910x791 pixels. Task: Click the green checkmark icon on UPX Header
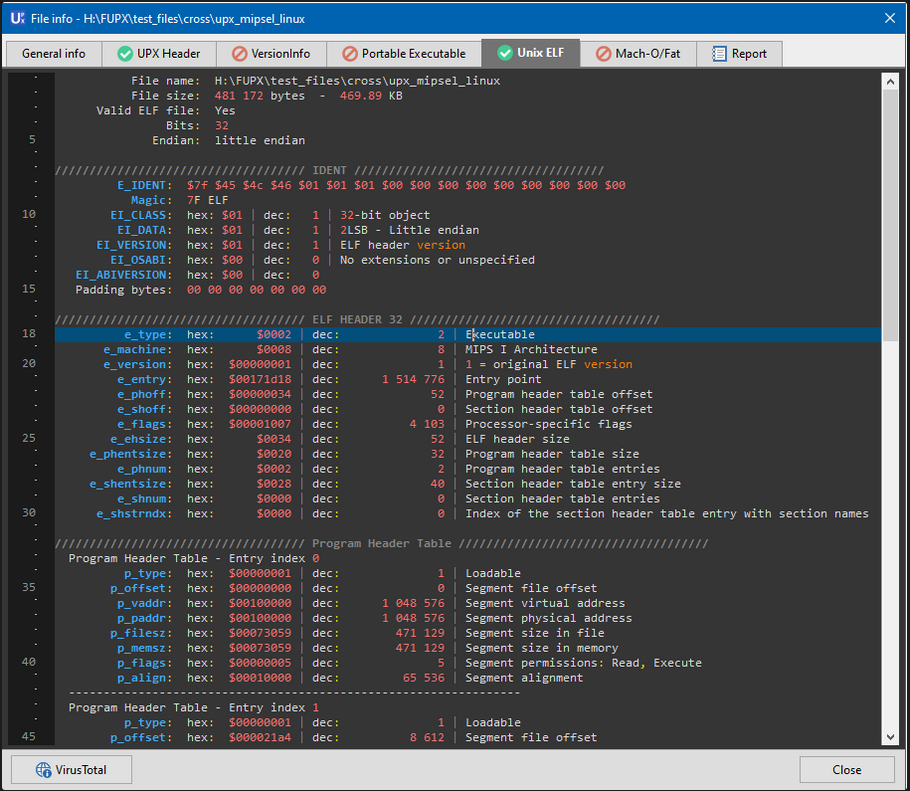[125, 54]
